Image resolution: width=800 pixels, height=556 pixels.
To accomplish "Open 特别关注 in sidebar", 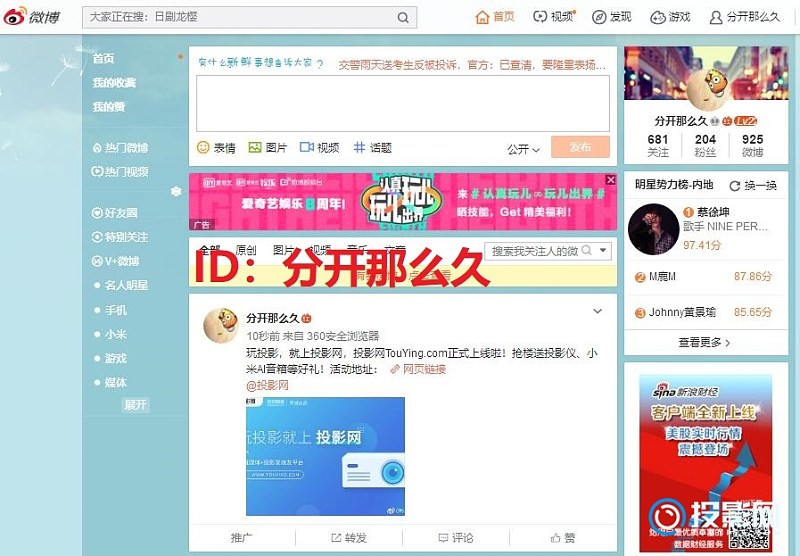I will pyautogui.click(x=119, y=237).
